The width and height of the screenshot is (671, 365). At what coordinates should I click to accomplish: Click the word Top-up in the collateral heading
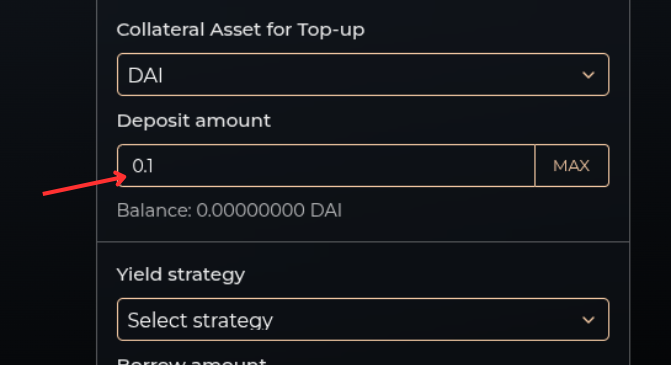(x=331, y=30)
